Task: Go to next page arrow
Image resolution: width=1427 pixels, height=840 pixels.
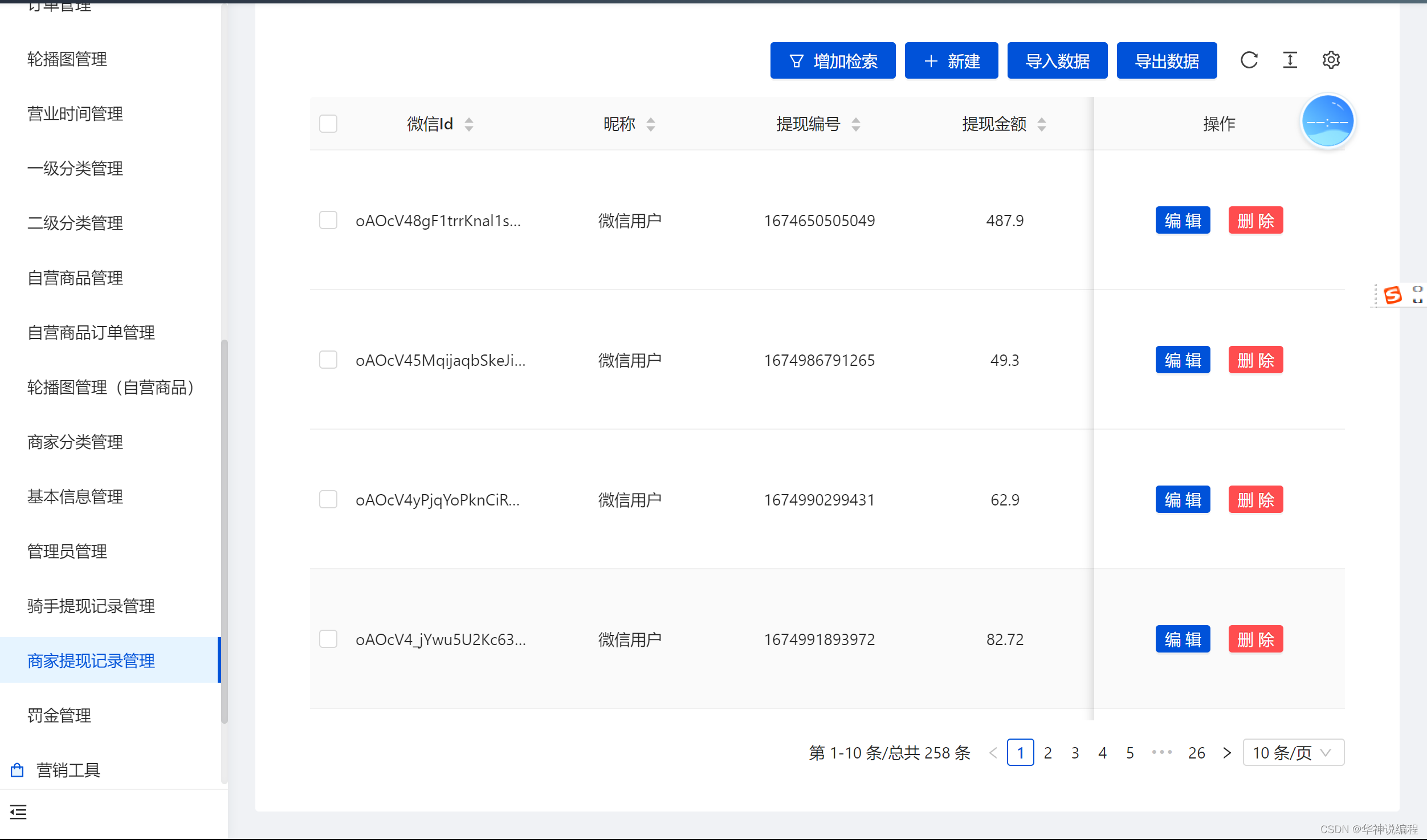Action: (1227, 753)
